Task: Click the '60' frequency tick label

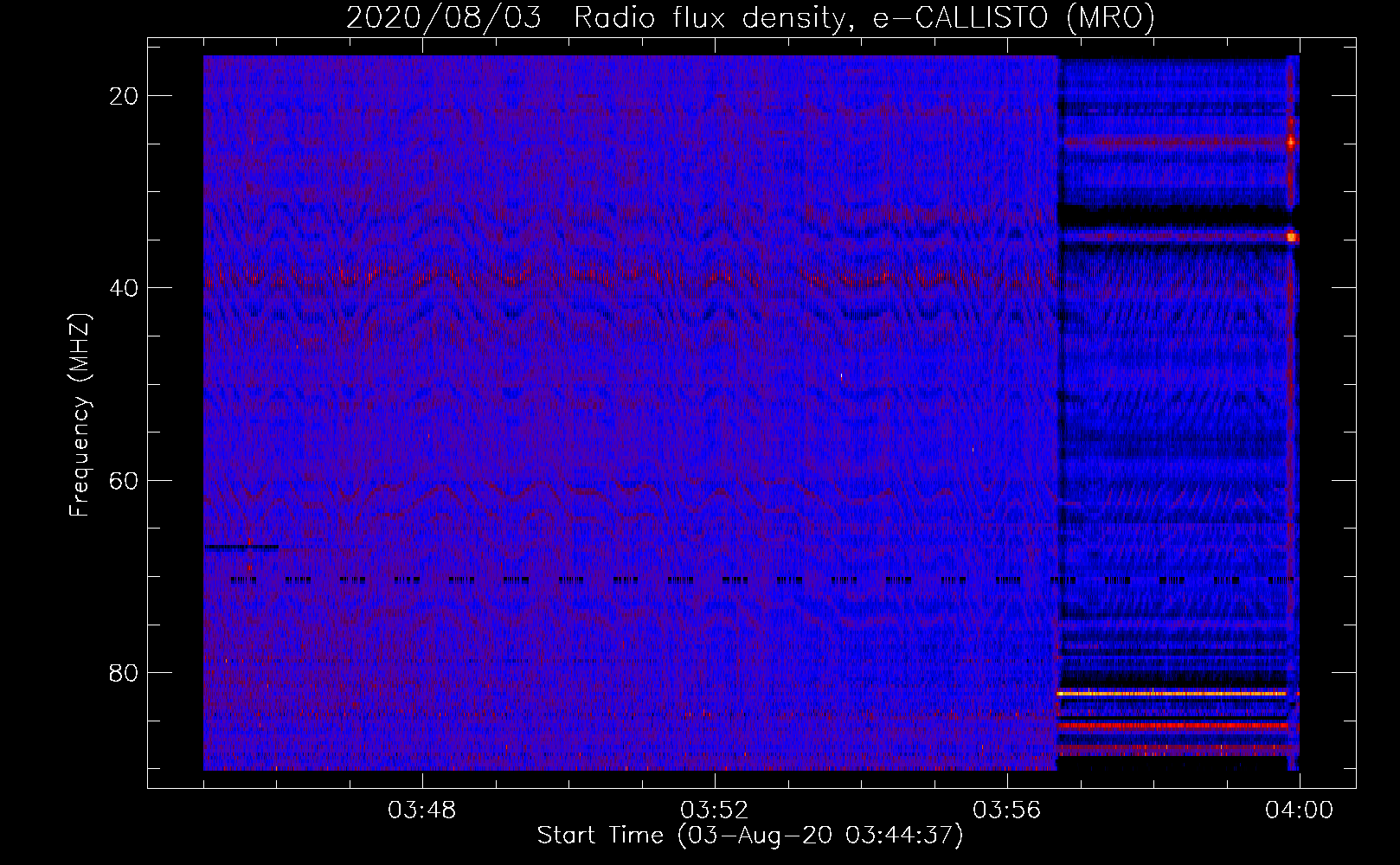Action: pyautogui.click(x=125, y=480)
